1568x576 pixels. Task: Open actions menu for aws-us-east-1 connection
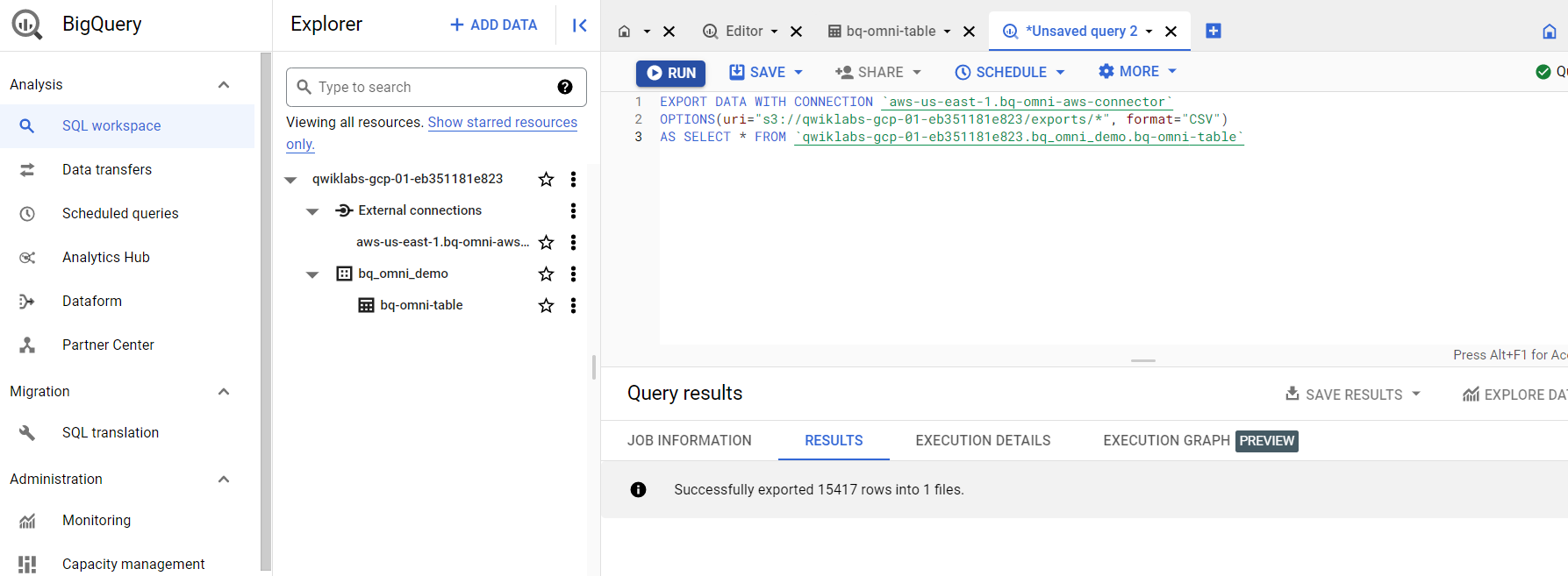[x=573, y=243]
